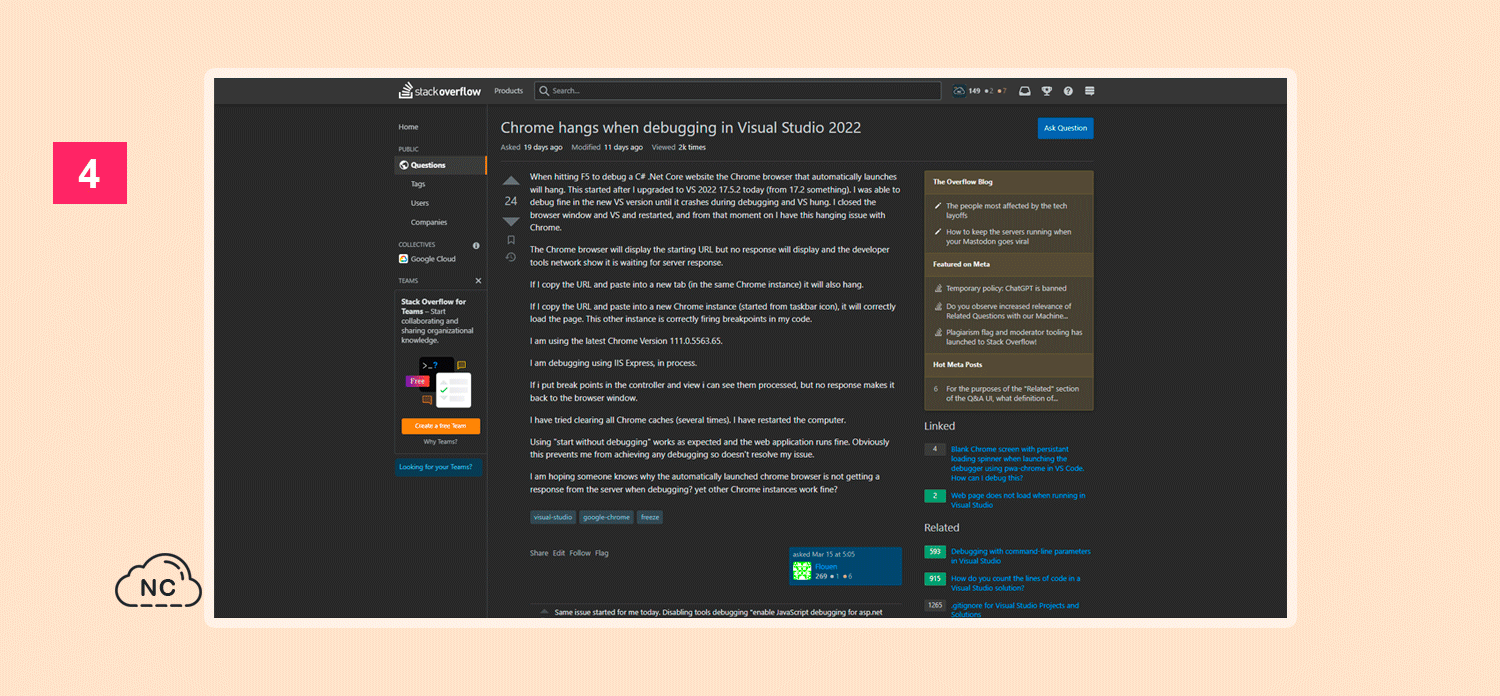
Task: Click the Teams promo illustration with Free label
Action: coord(438,383)
